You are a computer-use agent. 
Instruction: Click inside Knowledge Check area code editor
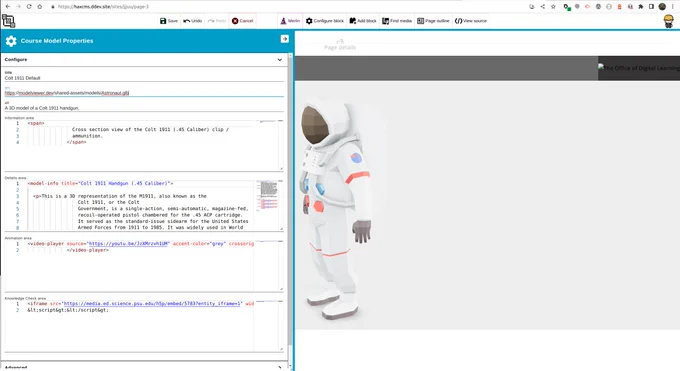[x=143, y=325]
